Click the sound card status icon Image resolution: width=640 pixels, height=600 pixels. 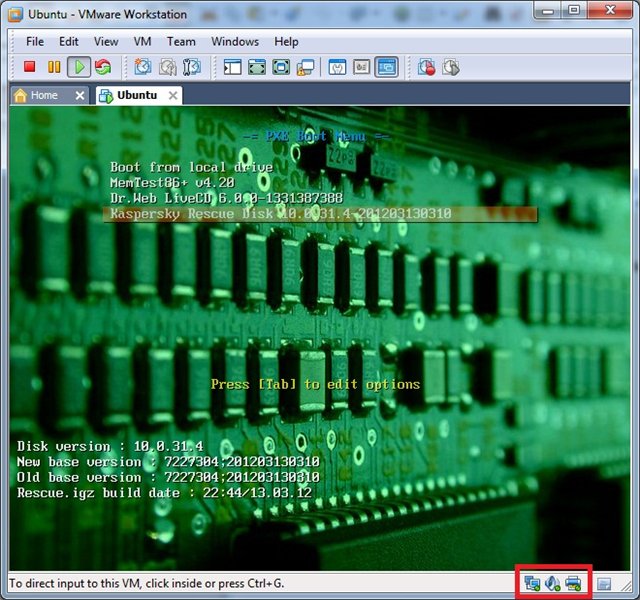click(552, 583)
